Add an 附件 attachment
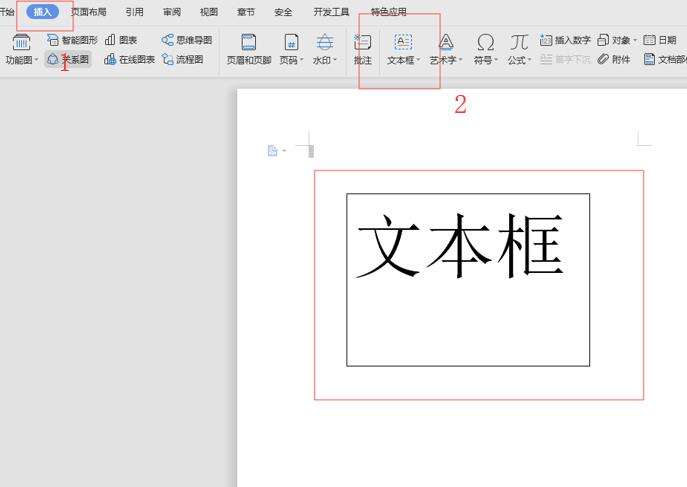687x487 pixels. pos(614,59)
